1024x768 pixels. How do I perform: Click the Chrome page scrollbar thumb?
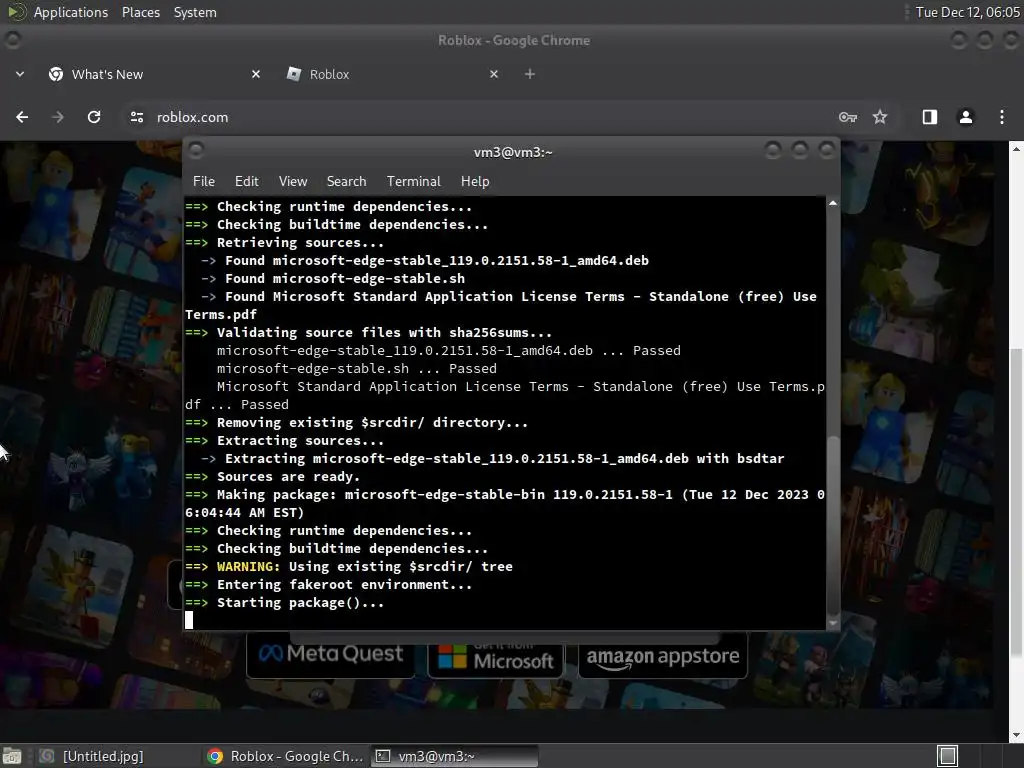pyautogui.click(x=1016, y=503)
